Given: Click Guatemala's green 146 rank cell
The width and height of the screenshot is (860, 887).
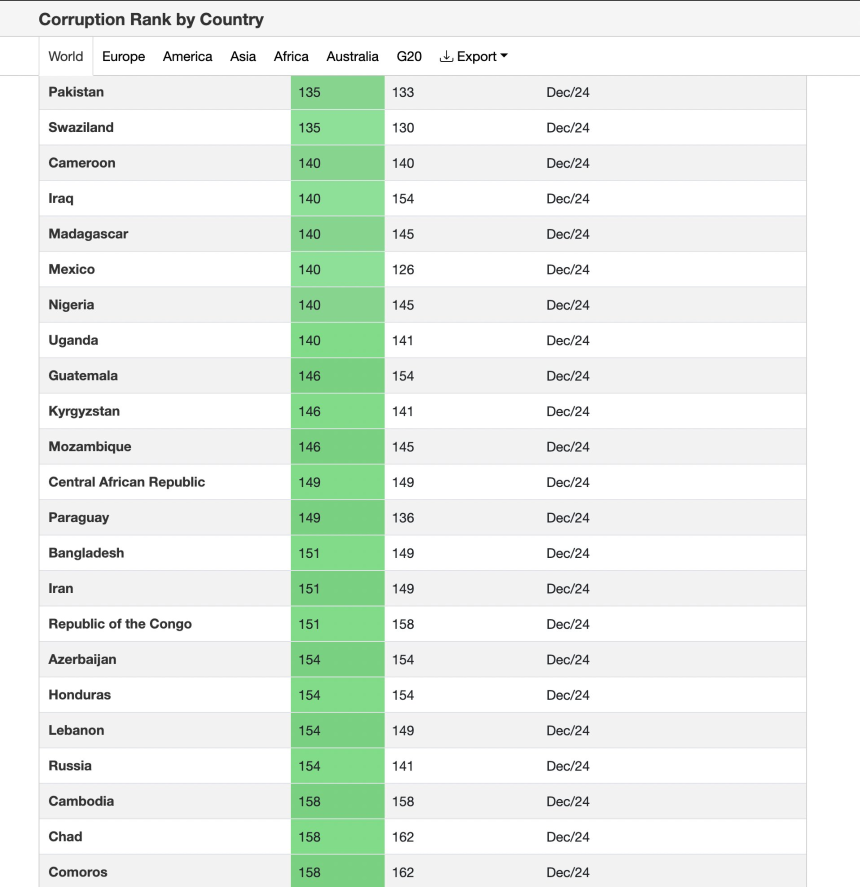Looking at the screenshot, I should (338, 376).
